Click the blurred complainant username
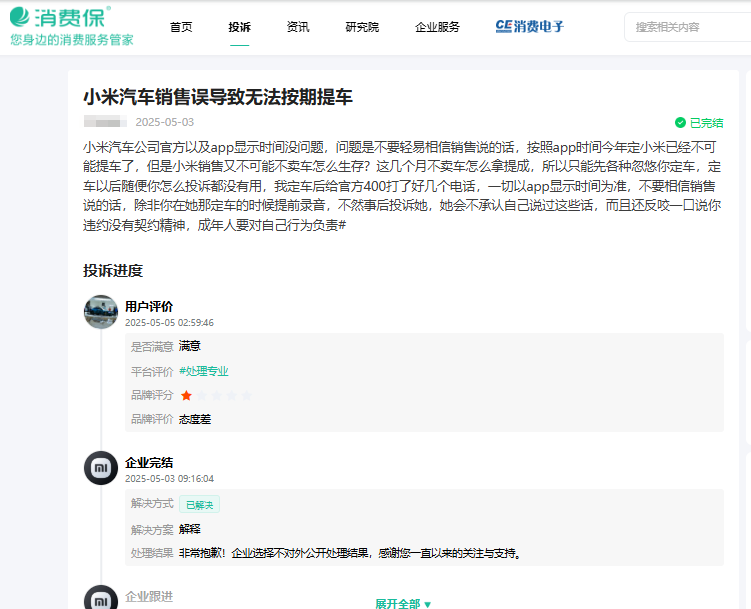 (x=105, y=122)
